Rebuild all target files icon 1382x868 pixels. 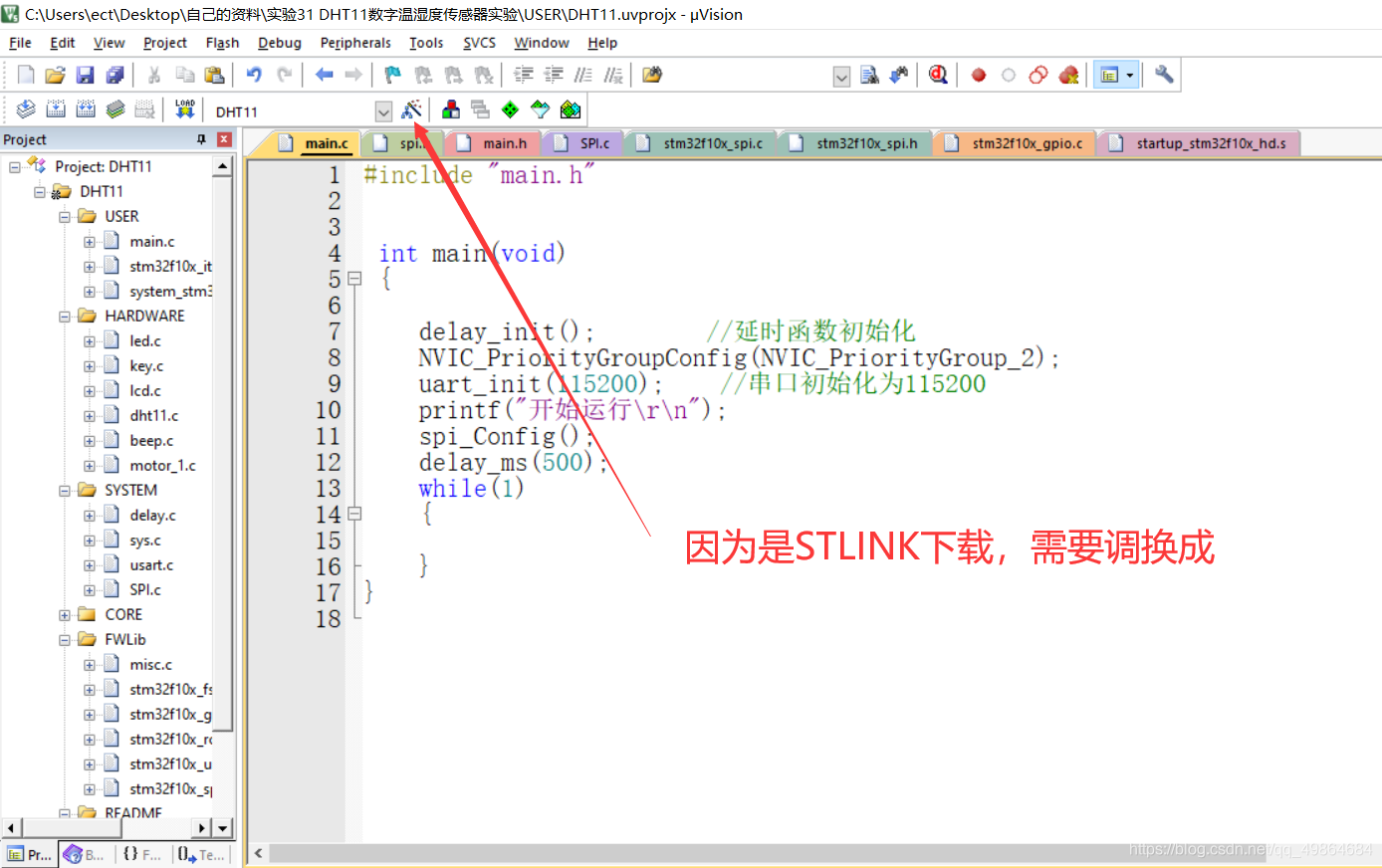(86, 109)
